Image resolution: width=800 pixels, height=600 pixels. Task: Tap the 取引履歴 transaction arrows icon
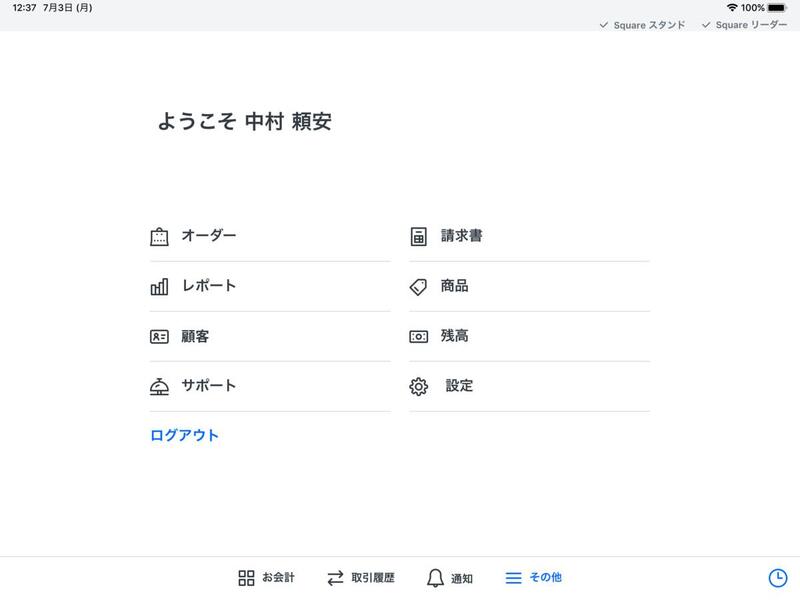click(332, 575)
